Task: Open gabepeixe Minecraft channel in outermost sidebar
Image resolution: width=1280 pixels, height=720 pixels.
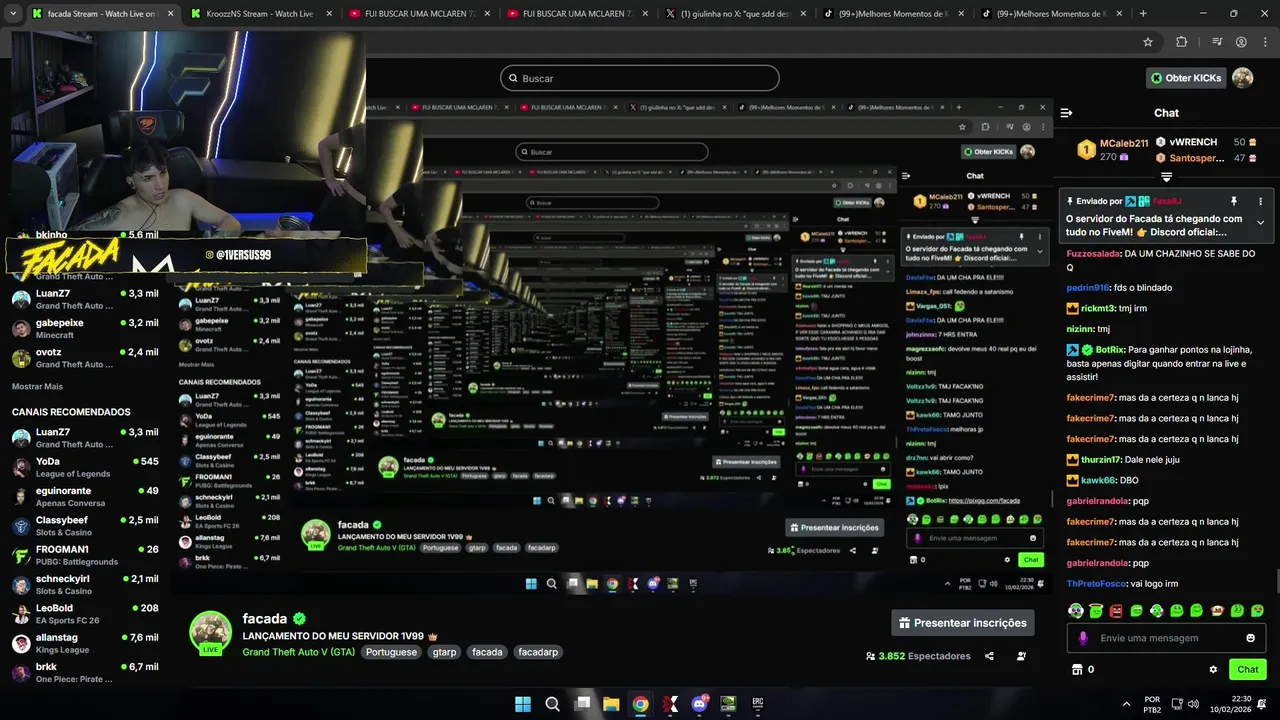Action: coord(85,328)
